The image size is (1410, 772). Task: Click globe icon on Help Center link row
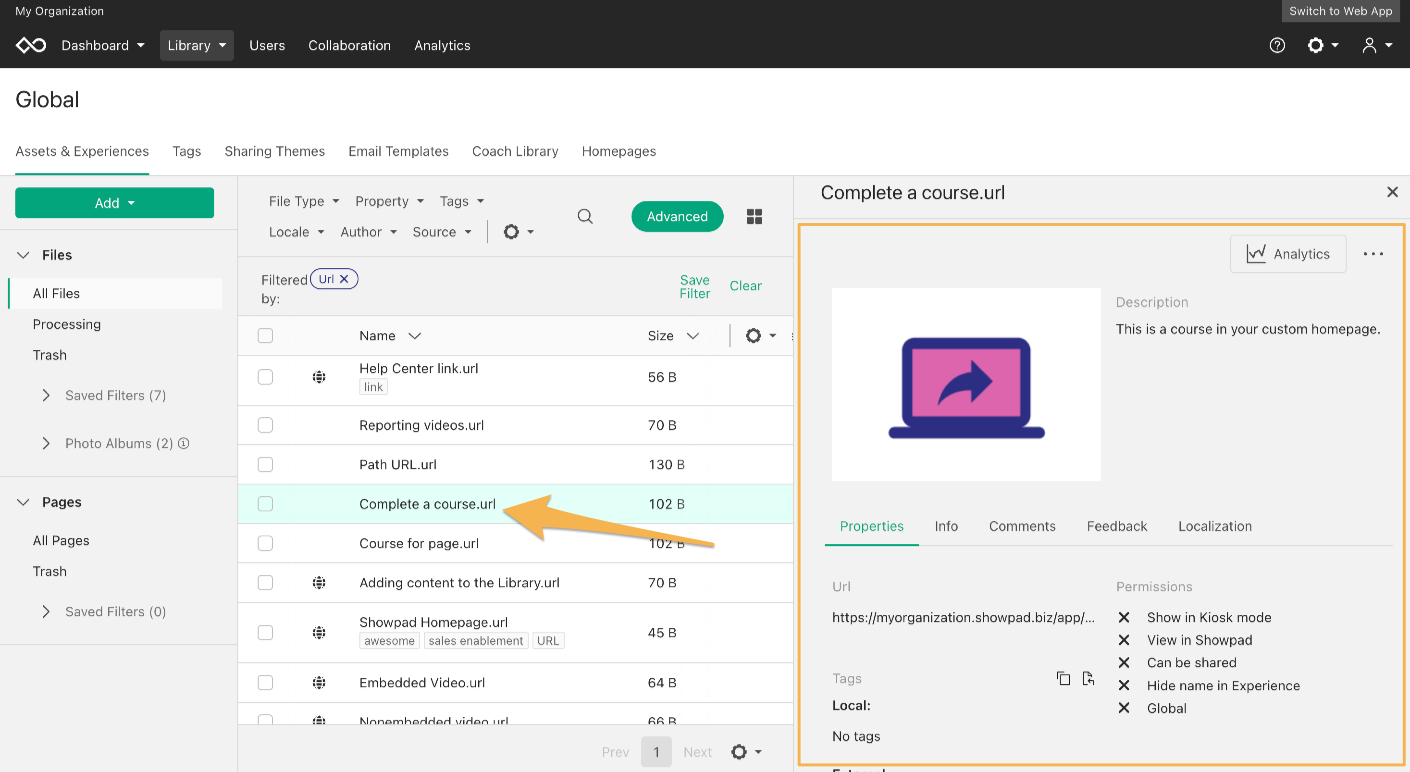[x=319, y=377]
